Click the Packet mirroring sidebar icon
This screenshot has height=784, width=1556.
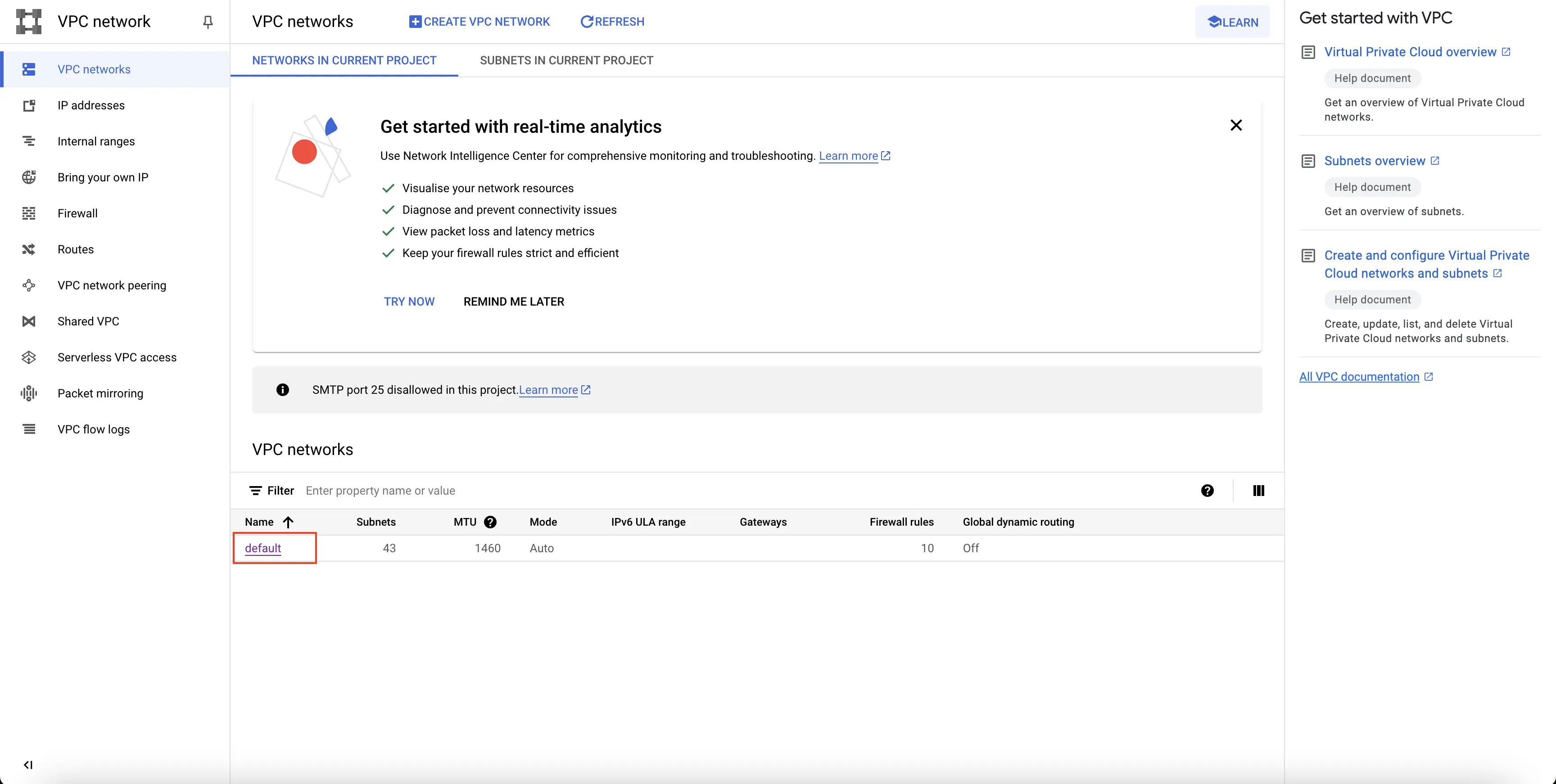coord(28,393)
